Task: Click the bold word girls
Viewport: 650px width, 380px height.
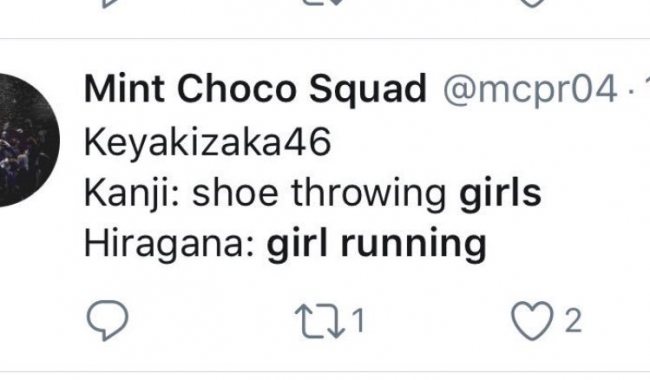Action: (500, 193)
